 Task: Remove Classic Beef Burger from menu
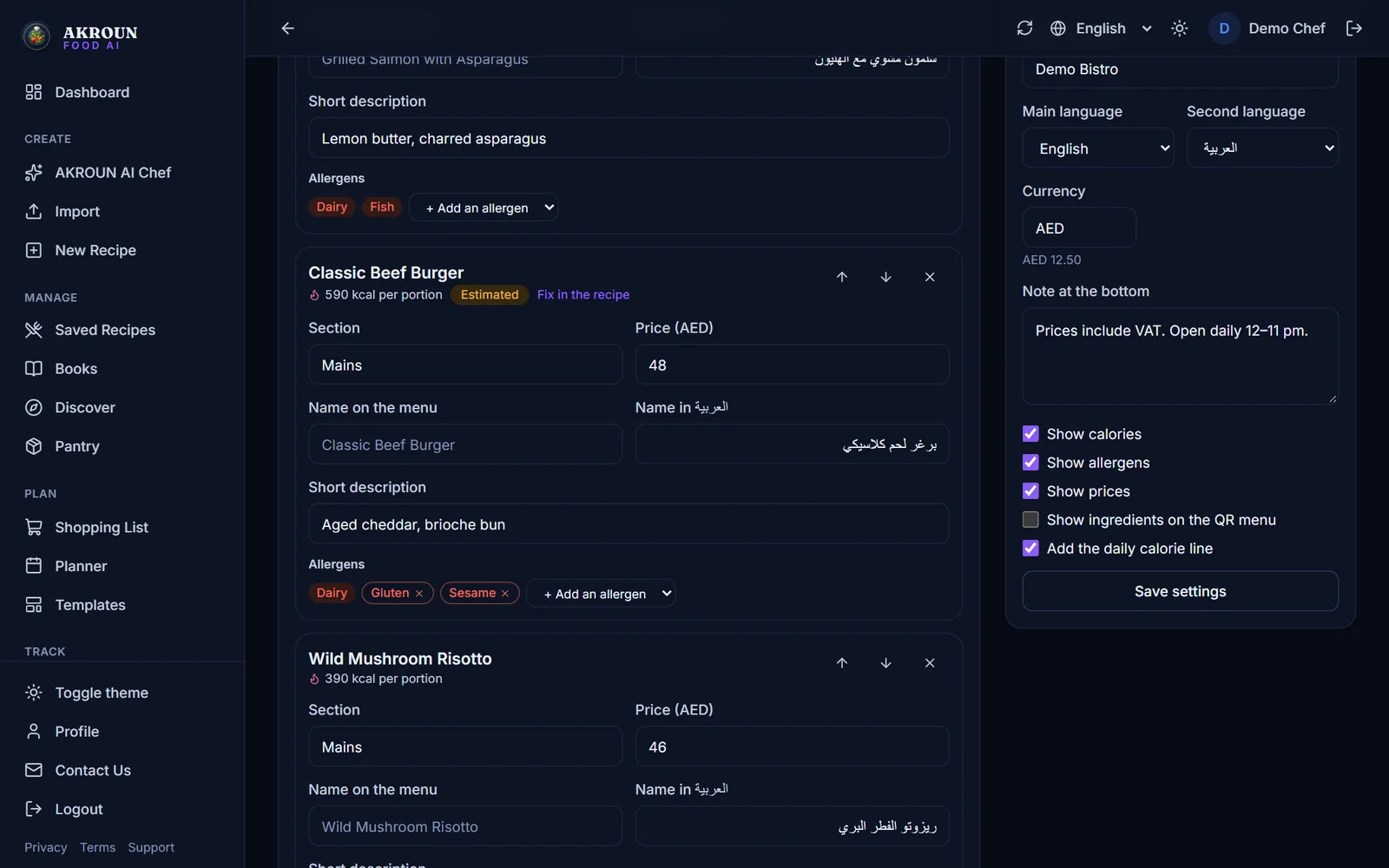[930, 277]
